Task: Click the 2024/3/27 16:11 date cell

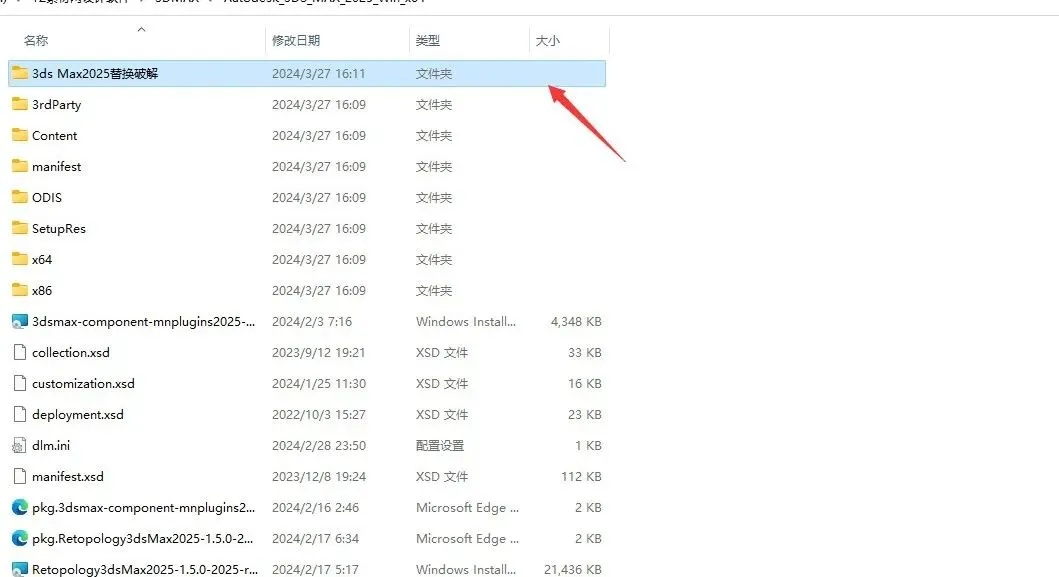Action: 319,74
